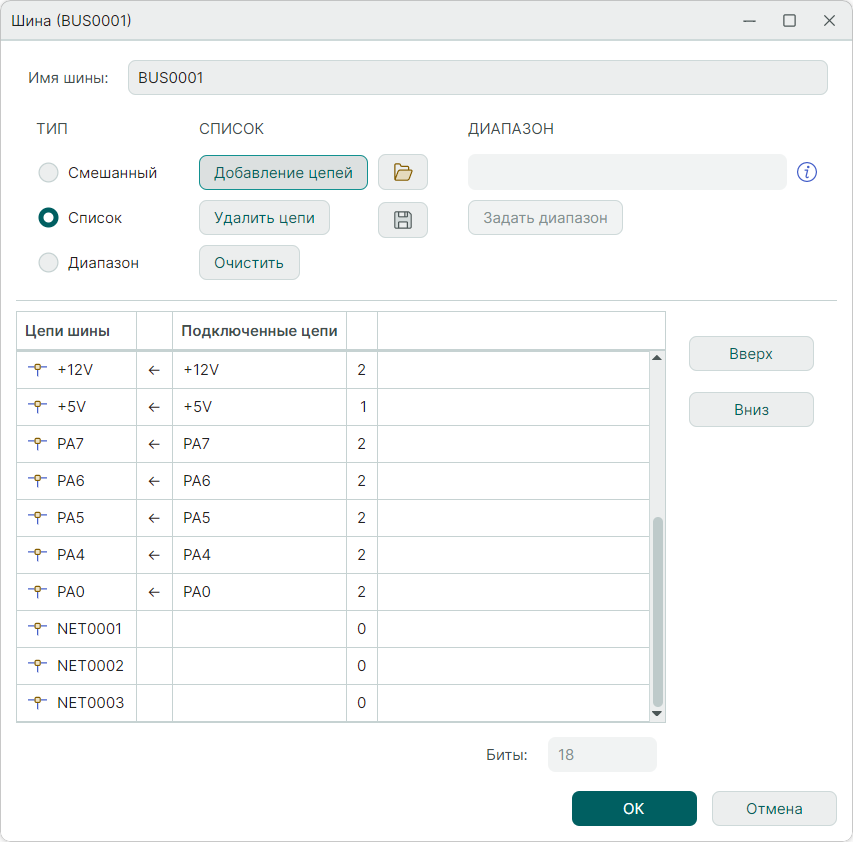Click the Подключенные цепи column header

[x=259, y=331]
